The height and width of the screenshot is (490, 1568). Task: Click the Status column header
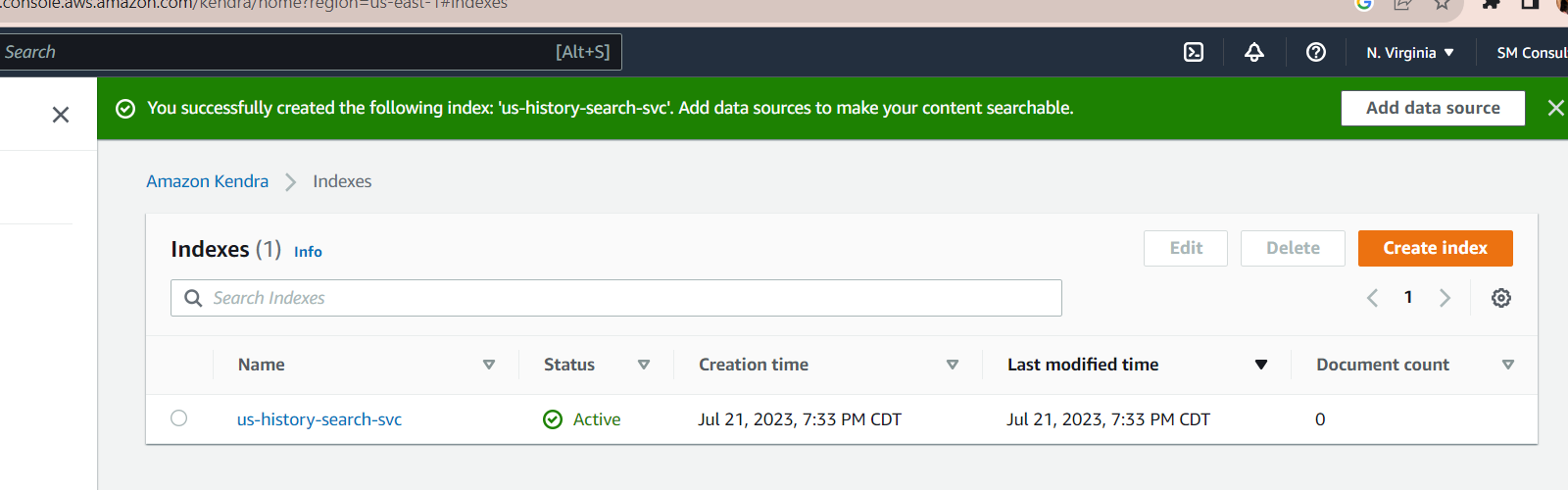click(569, 365)
